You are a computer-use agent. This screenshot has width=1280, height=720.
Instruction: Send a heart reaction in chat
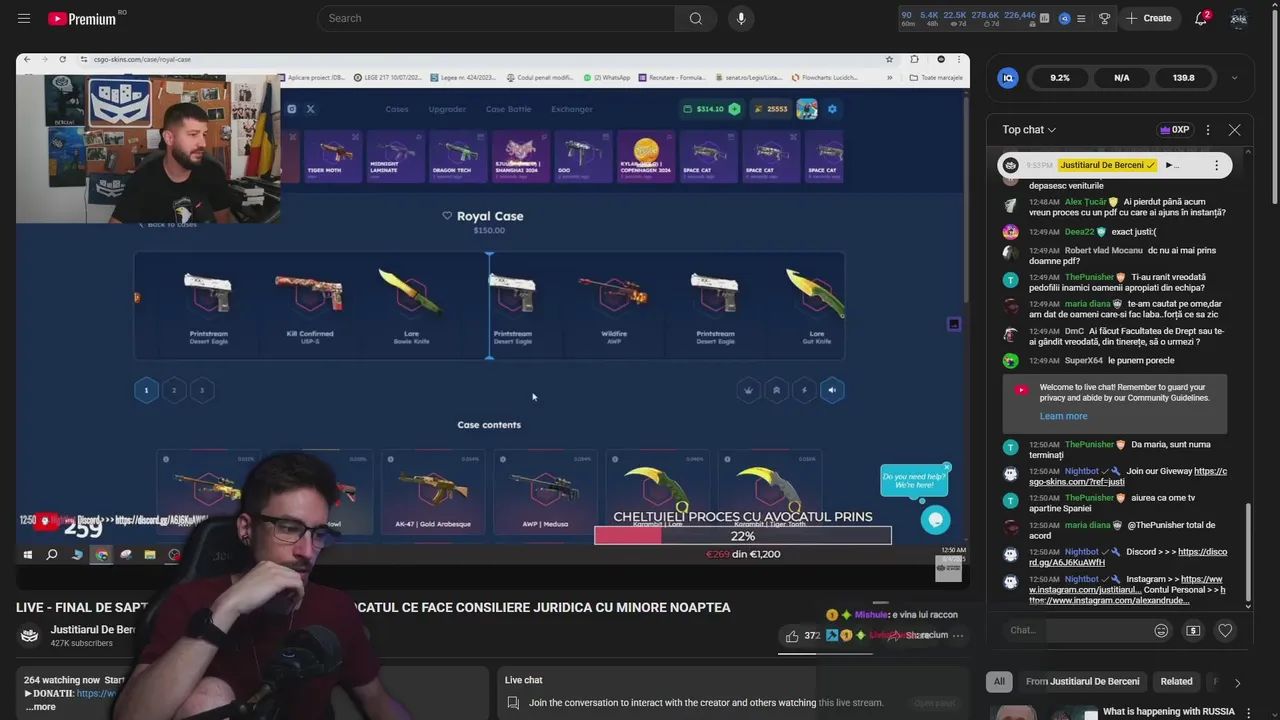click(x=1225, y=630)
